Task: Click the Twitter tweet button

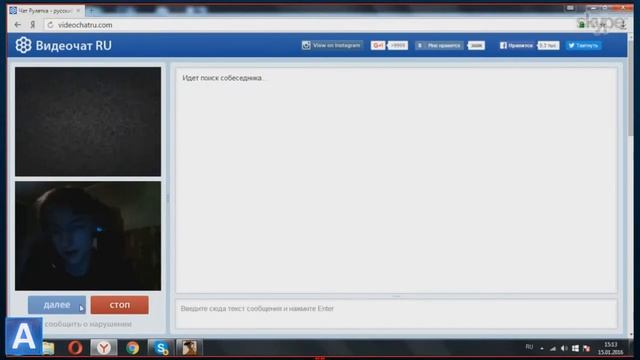Action: tap(583, 45)
